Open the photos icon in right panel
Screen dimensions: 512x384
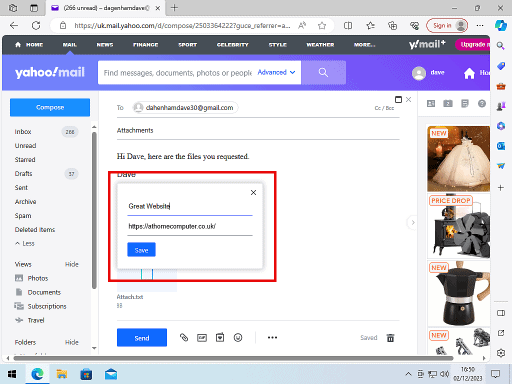click(x=448, y=104)
